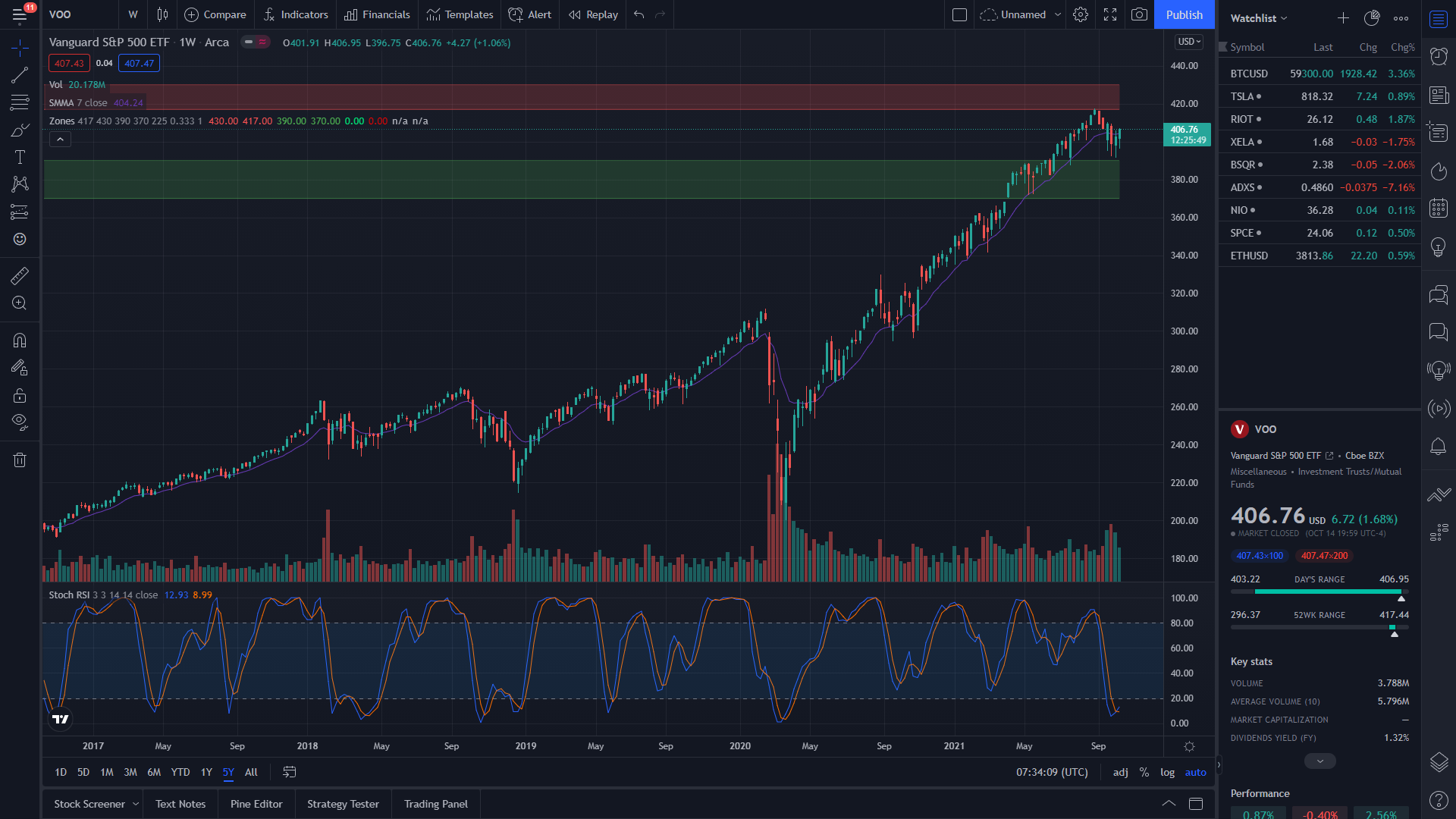Expand the bottom panel up chevron
This screenshot has height=819, width=1456.
(x=1169, y=803)
